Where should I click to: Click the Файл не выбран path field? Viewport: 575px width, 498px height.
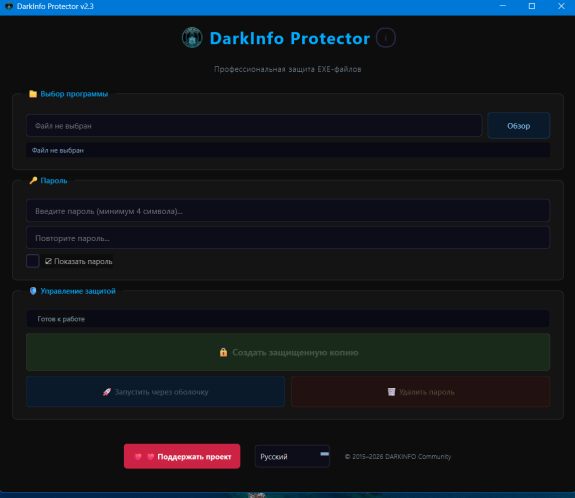(254, 126)
